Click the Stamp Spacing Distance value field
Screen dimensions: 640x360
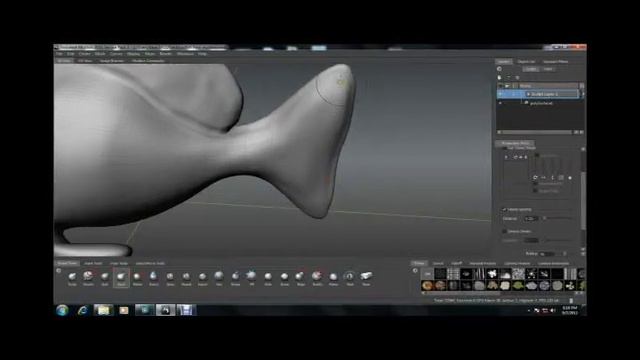coord(531,218)
